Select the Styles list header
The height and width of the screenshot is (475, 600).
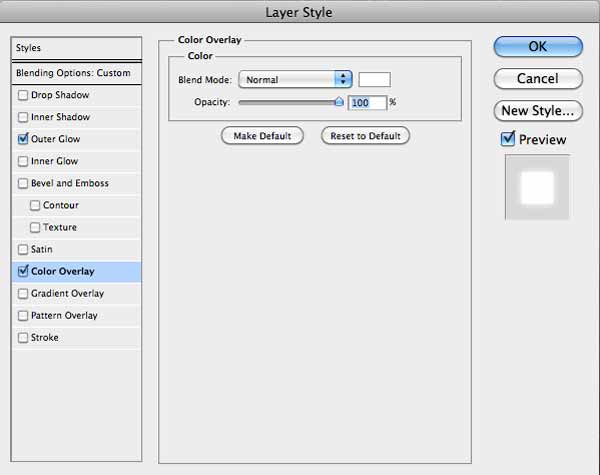click(77, 48)
